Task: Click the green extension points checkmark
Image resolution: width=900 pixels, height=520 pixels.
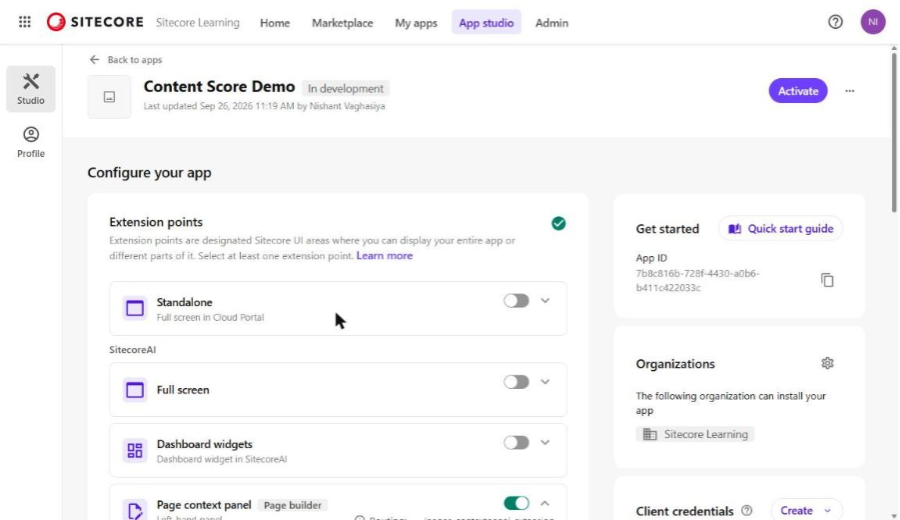Action: coord(558,223)
